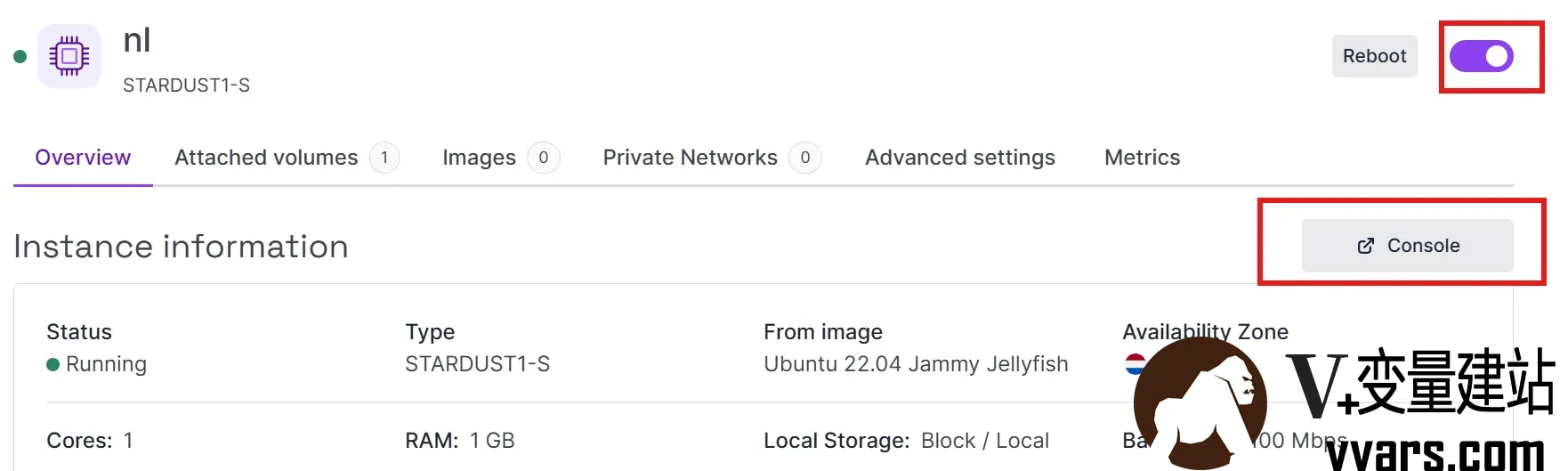
Task: Click the instance name nl
Action: pyautogui.click(x=137, y=40)
